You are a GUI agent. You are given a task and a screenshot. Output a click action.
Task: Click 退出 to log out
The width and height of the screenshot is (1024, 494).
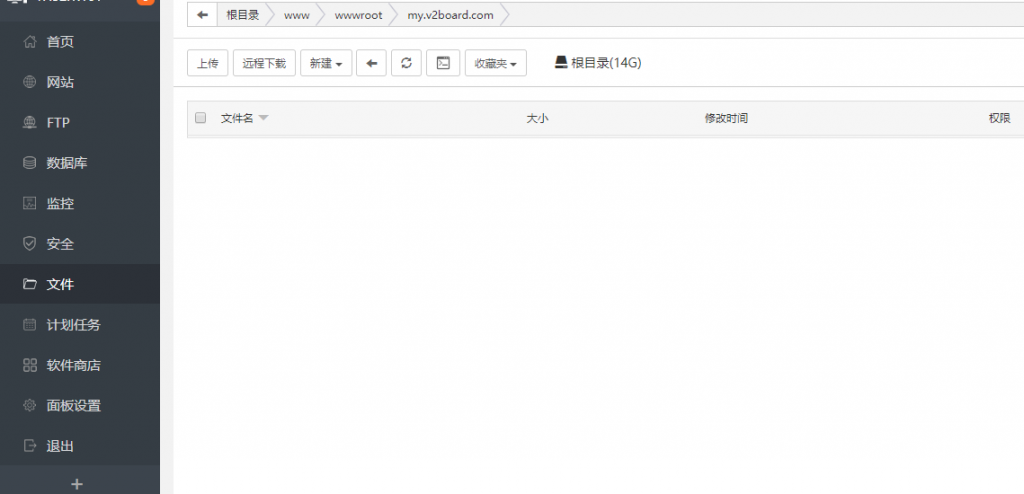tap(60, 446)
